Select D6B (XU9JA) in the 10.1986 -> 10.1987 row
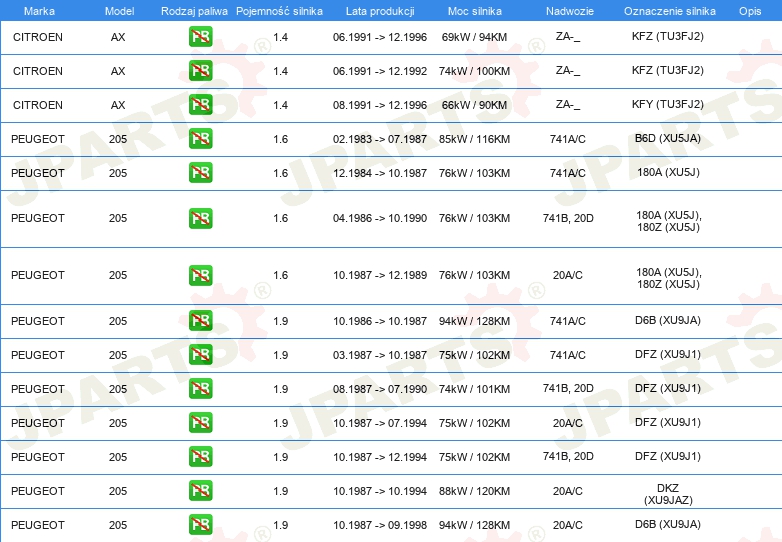782x542 pixels. (x=668, y=320)
